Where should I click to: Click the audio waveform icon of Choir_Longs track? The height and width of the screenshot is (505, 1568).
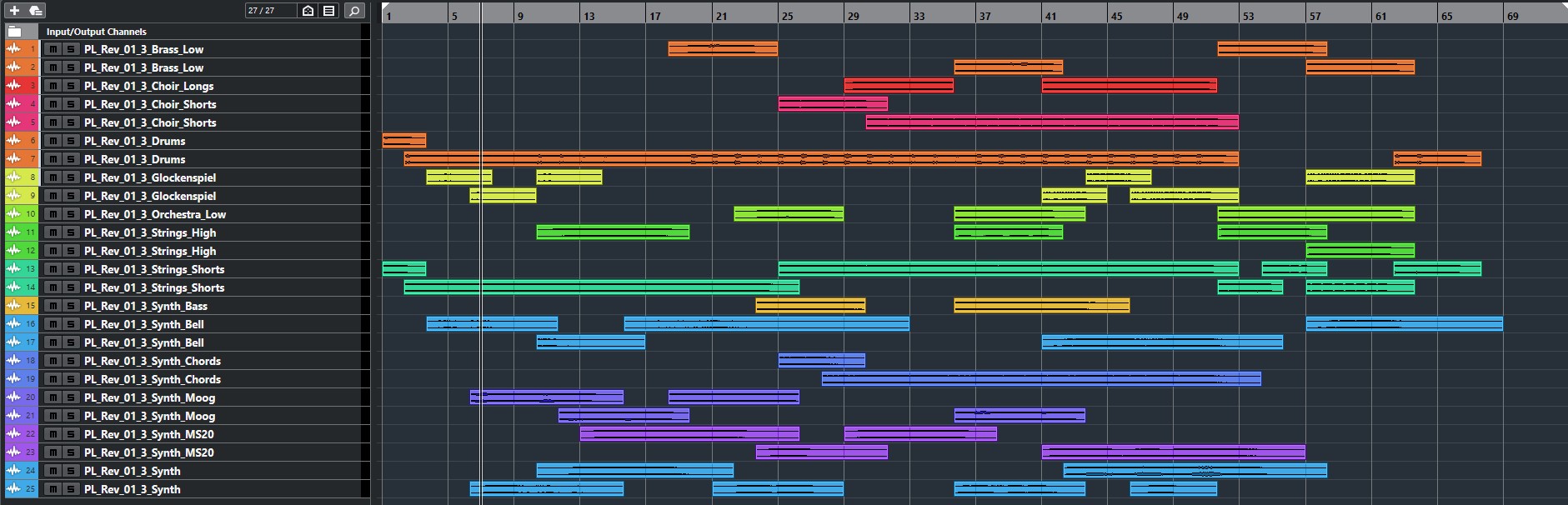click(x=13, y=86)
